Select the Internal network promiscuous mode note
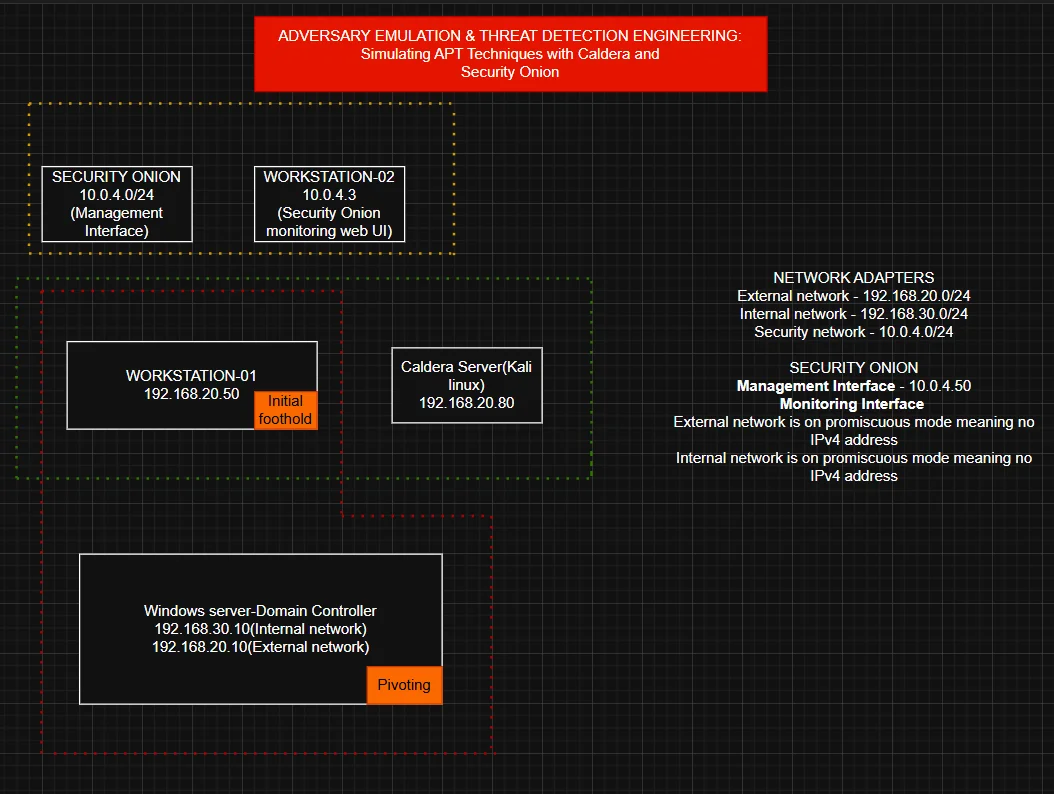Image resolution: width=1054 pixels, height=794 pixels. tap(853, 467)
